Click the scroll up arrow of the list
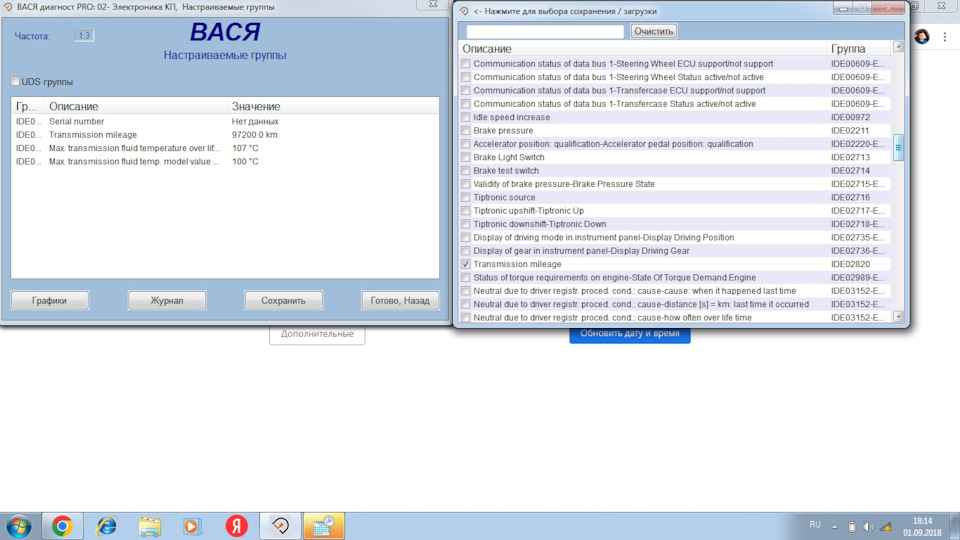Image resolution: width=960 pixels, height=540 pixels. 898,47
